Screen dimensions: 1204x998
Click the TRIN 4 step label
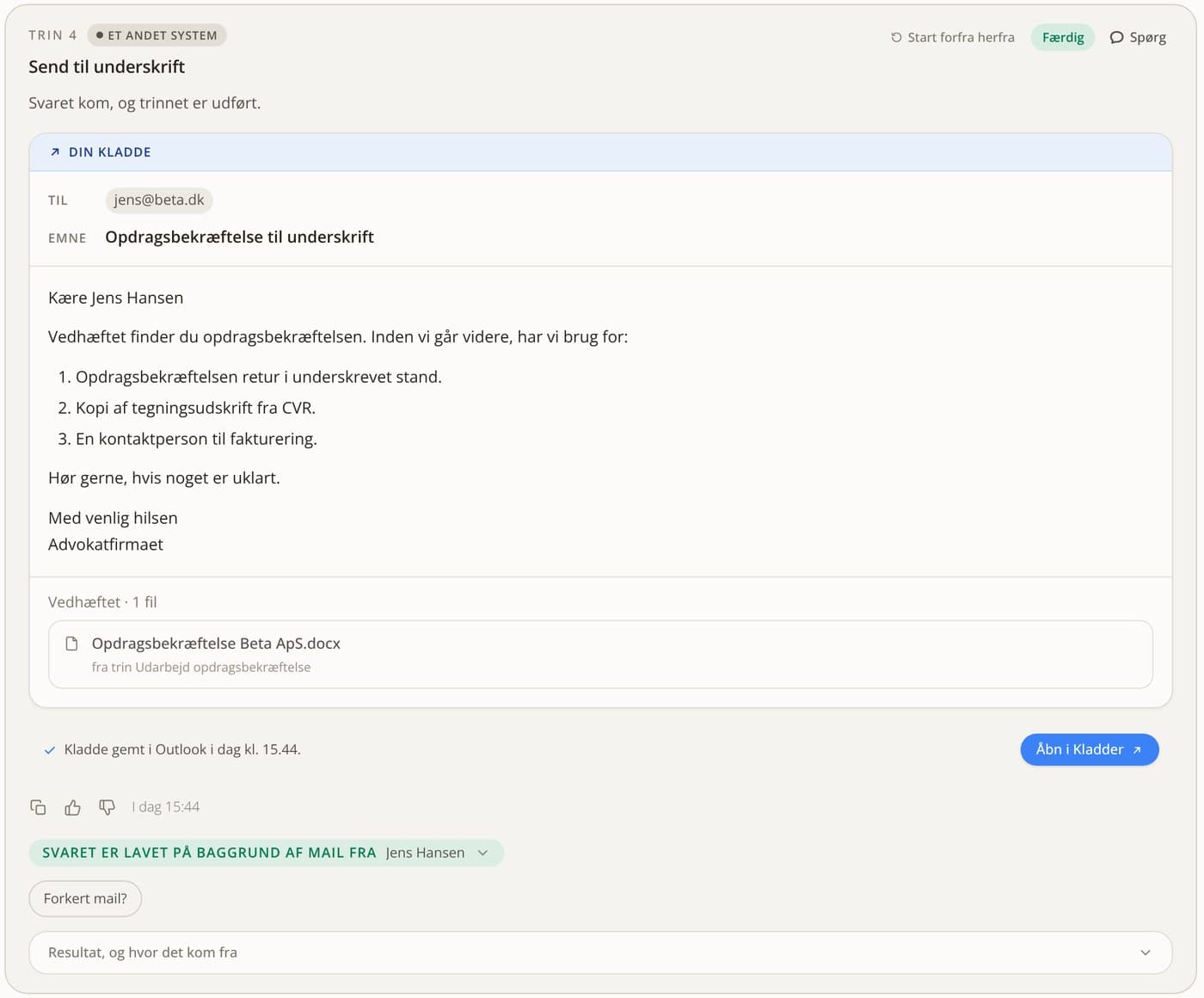pyautogui.click(x=52, y=35)
